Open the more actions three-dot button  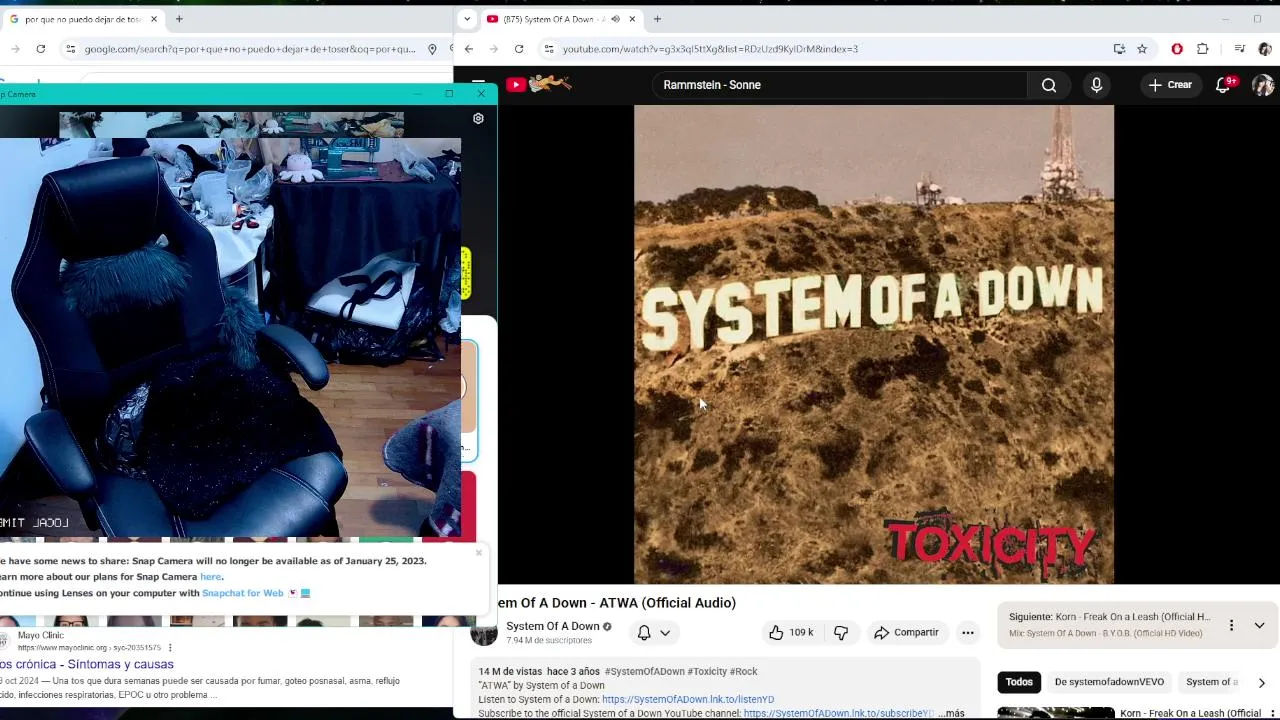pyautogui.click(x=967, y=632)
